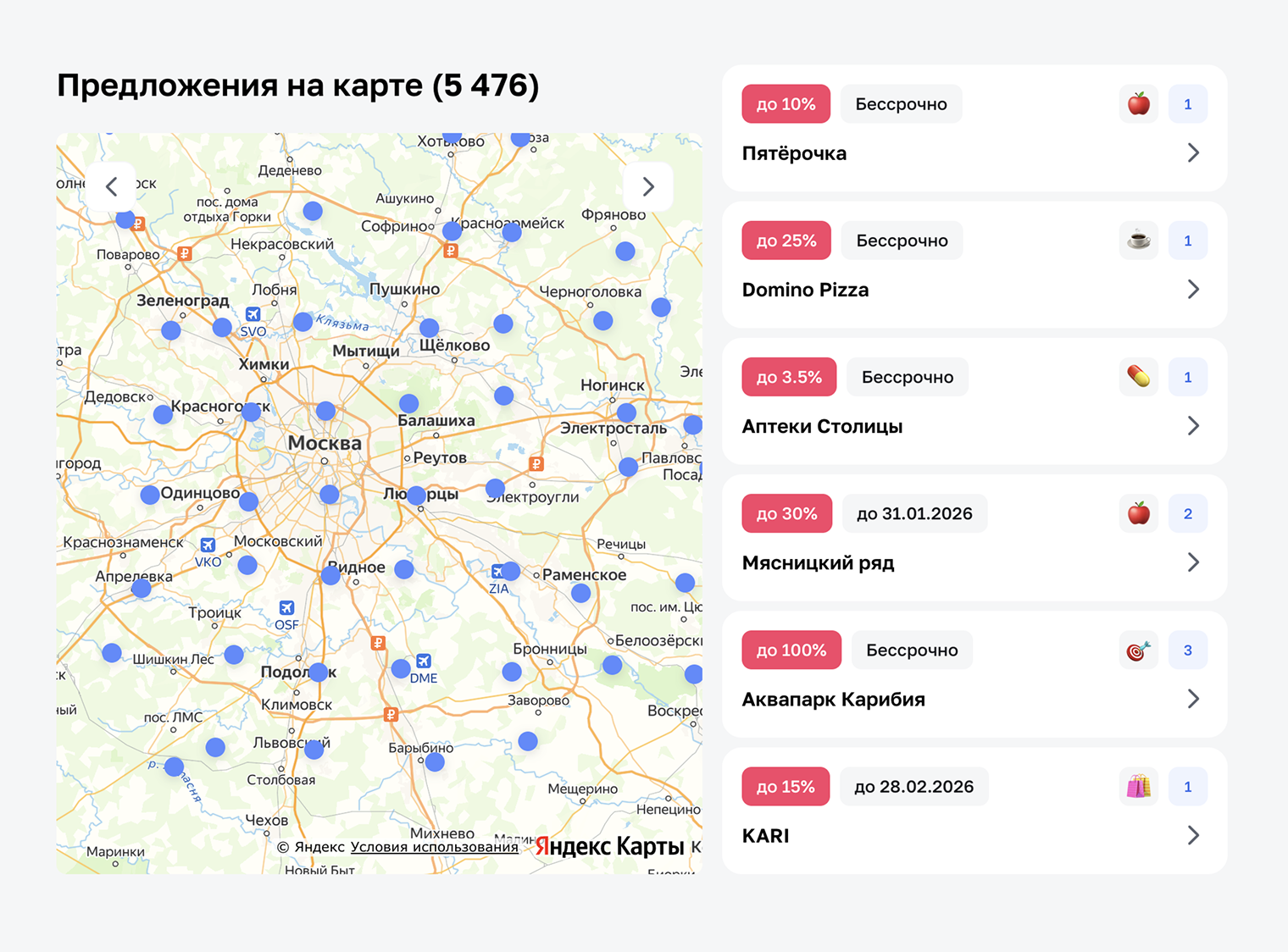The width and height of the screenshot is (1288, 952).
Task: Open KARI offer using its arrow chevron
Action: [1195, 835]
